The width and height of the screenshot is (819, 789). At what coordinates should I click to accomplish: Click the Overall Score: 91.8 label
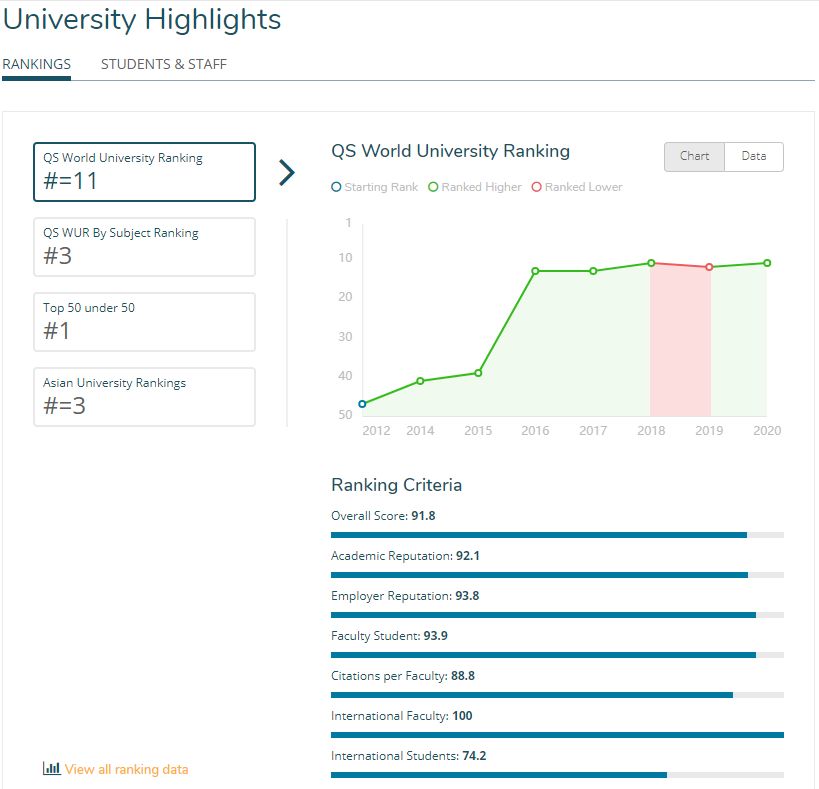coord(383,516)
